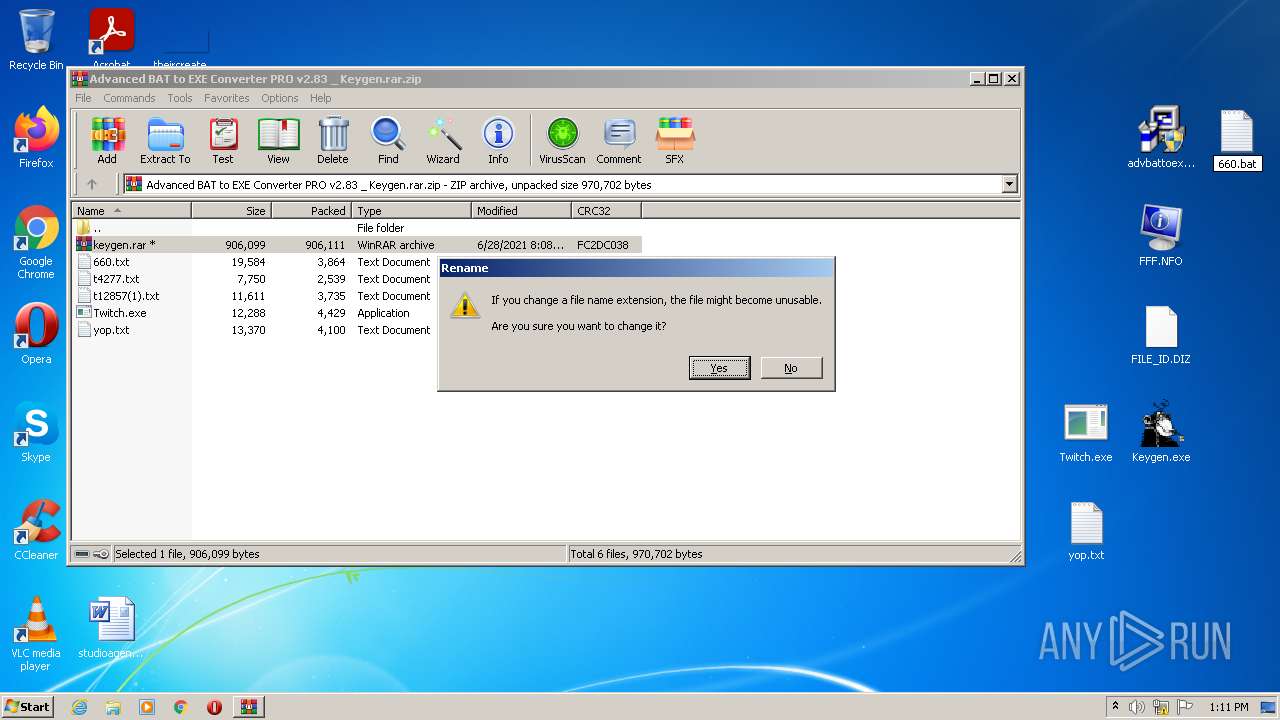Open the Favorites menu
The width and height of the screenshot is (1280, 720).
pos(227,98)
